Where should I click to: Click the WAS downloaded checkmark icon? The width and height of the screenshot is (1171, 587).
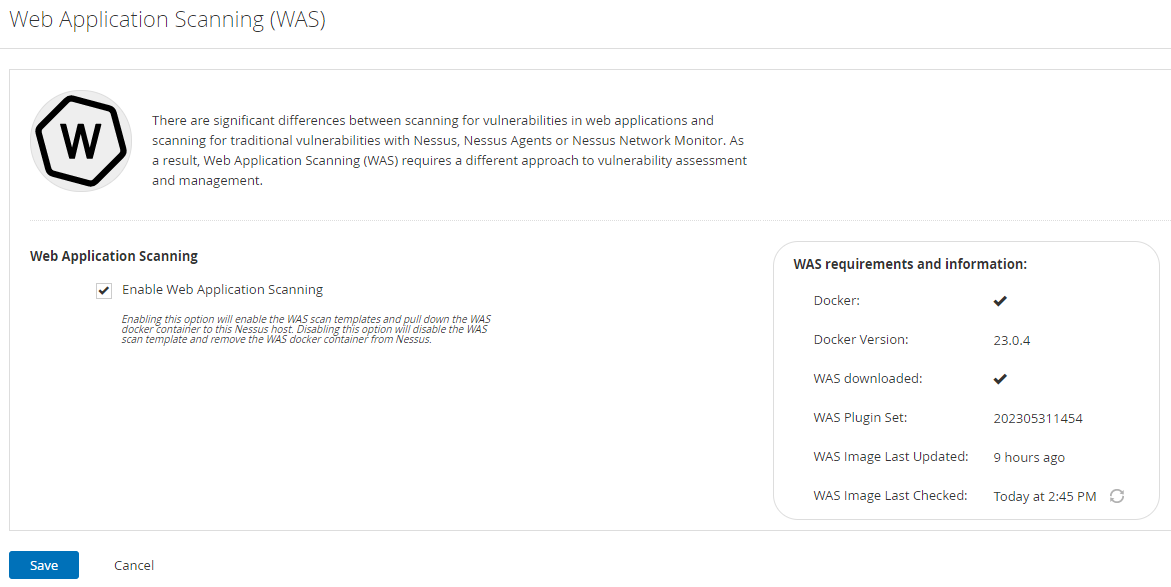(1000, 379)
